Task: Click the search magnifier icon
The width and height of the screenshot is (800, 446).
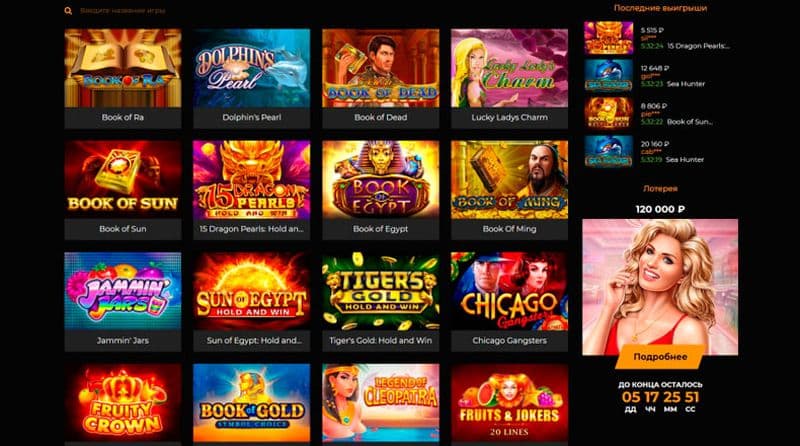Action: coord(68,11)
